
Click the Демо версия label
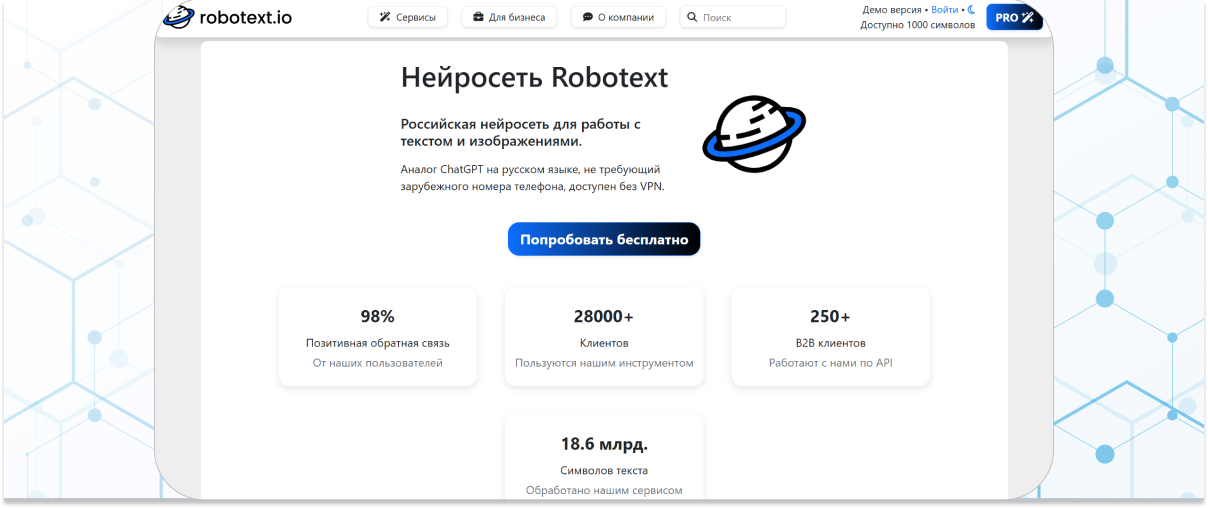click(x=892, y=10)
